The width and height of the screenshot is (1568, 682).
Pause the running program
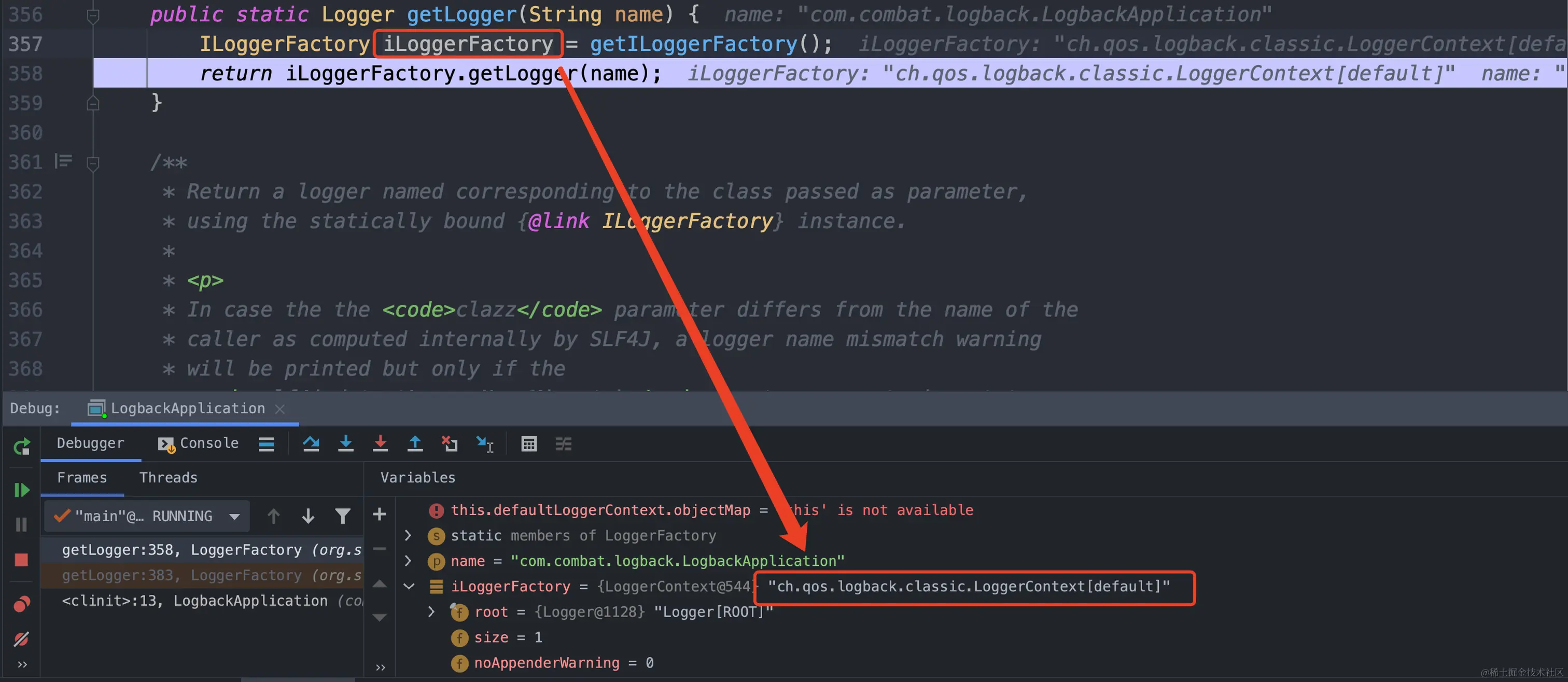click(x=21, y=525)
